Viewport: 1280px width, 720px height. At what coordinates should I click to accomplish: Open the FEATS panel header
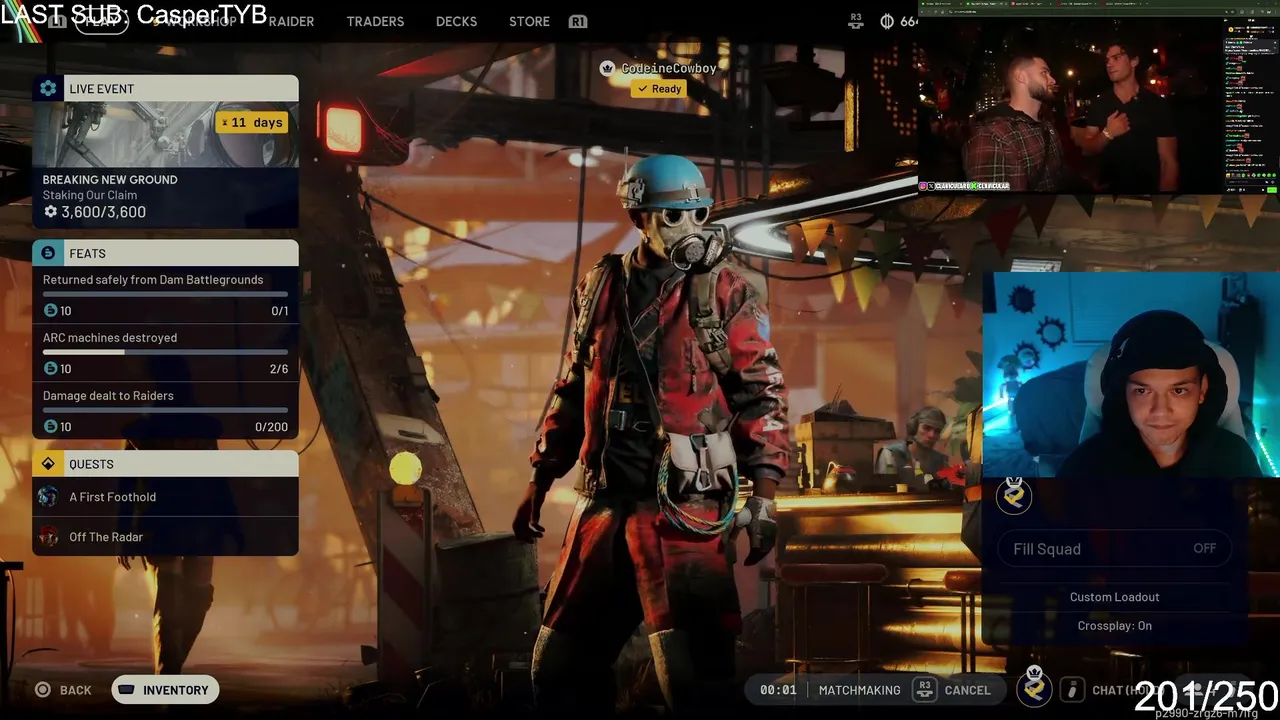165,253
